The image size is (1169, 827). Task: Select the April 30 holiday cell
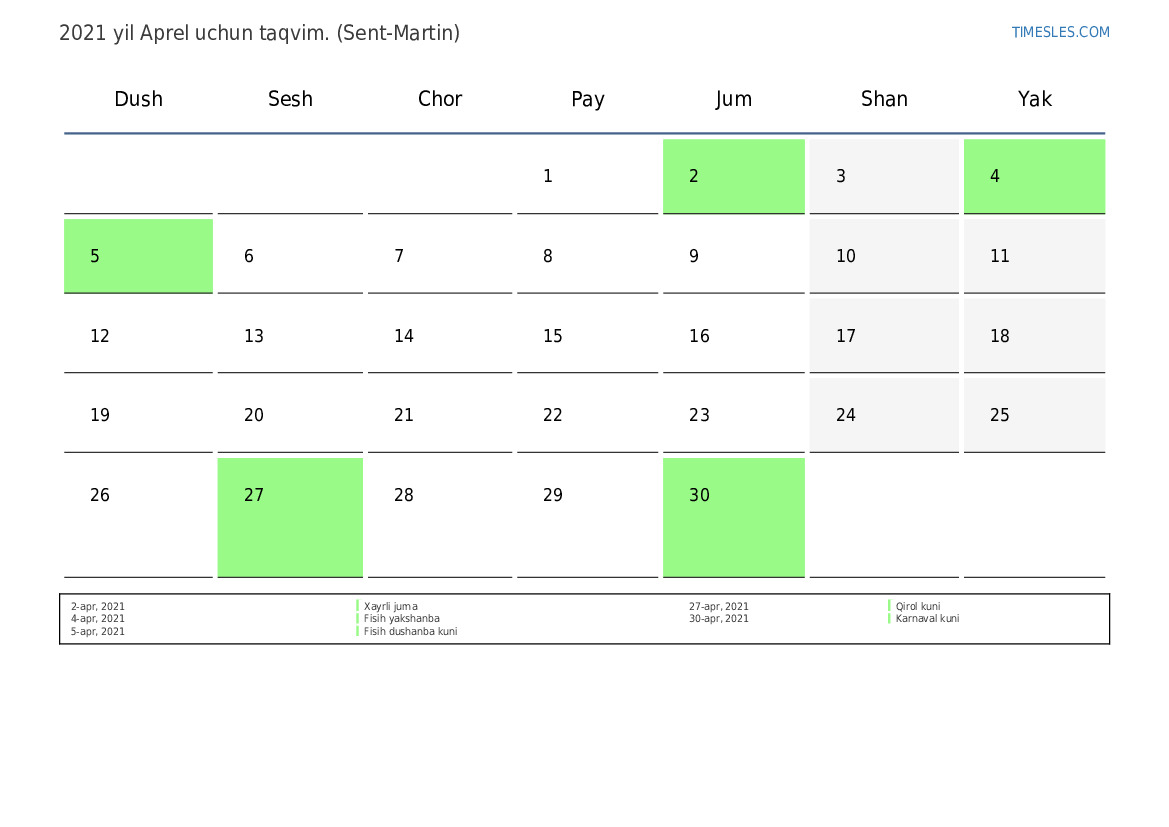point(733,516)
